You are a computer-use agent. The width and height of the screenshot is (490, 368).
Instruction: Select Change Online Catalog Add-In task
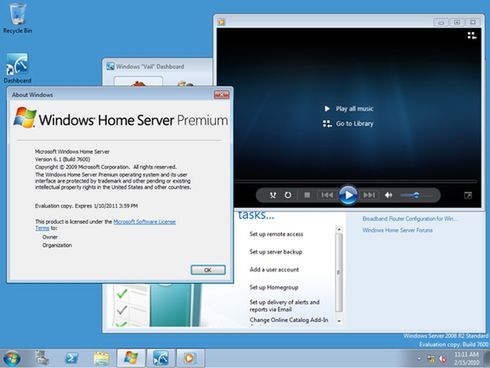[x=289, y=320]
